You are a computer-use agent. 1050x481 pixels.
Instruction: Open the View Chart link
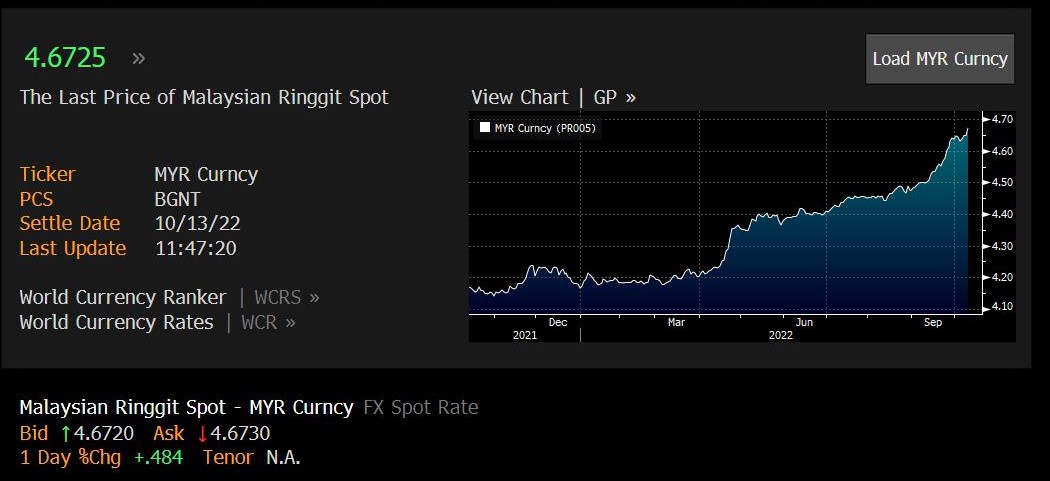pos(519,97)
